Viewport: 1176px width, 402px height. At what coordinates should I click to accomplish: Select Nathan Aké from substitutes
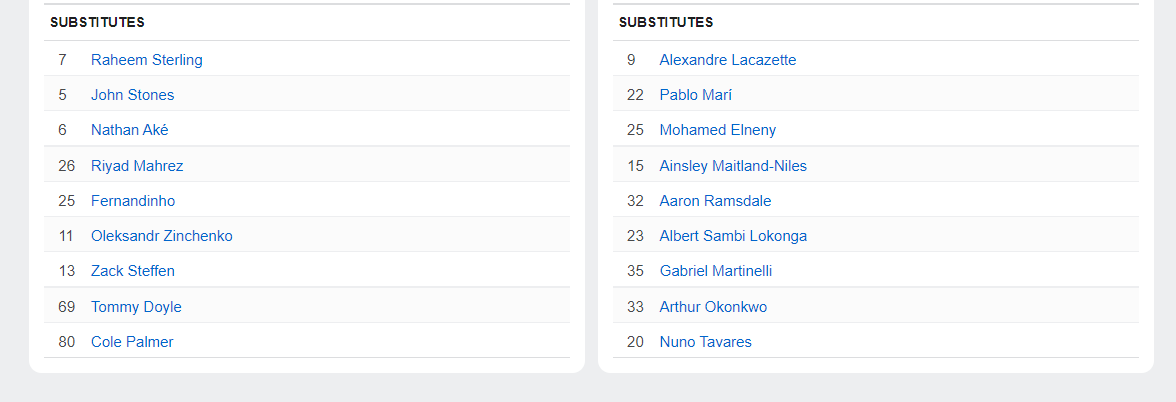pos(129,130)
